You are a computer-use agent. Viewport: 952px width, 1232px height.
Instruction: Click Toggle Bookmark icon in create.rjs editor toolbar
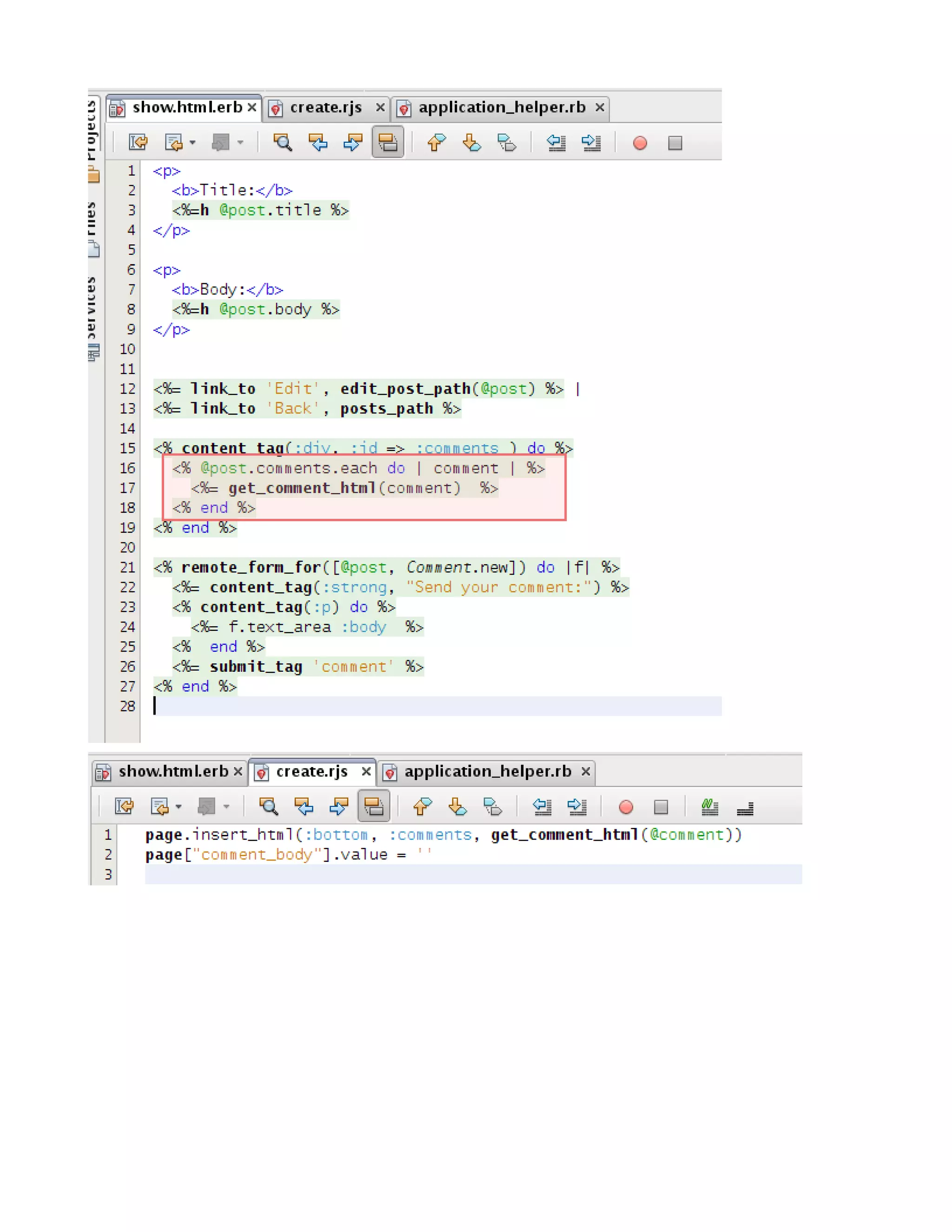(x=492, y=807)
